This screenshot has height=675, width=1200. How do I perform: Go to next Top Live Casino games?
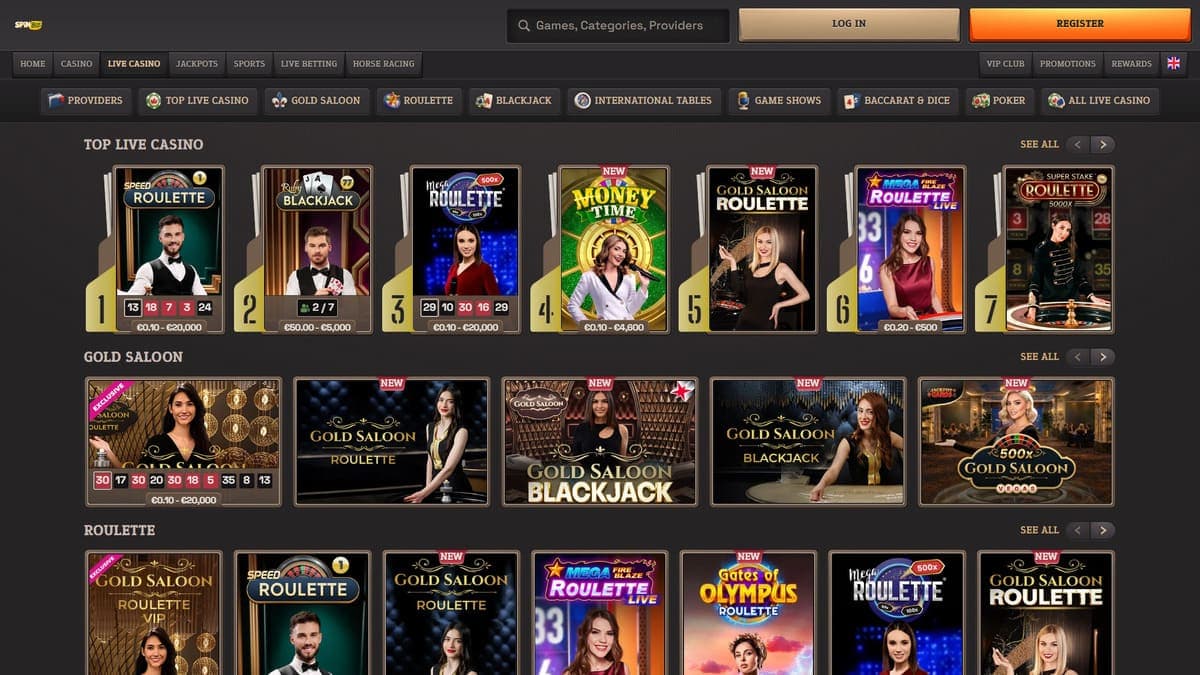tap(1103, 144)
